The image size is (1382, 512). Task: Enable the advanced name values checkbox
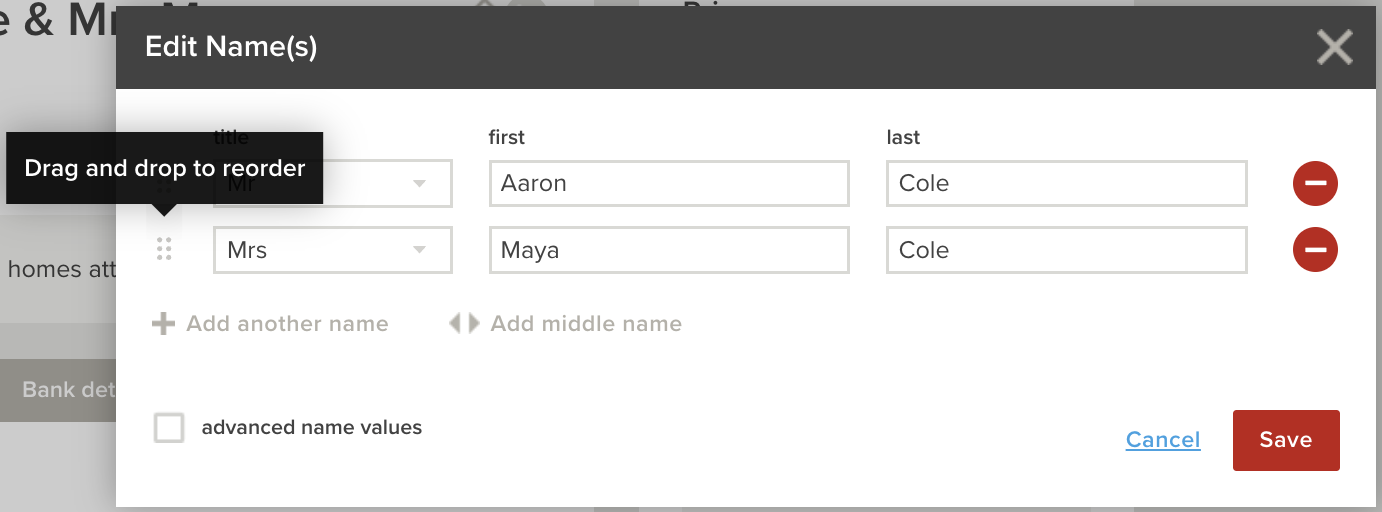pos(169,428)
